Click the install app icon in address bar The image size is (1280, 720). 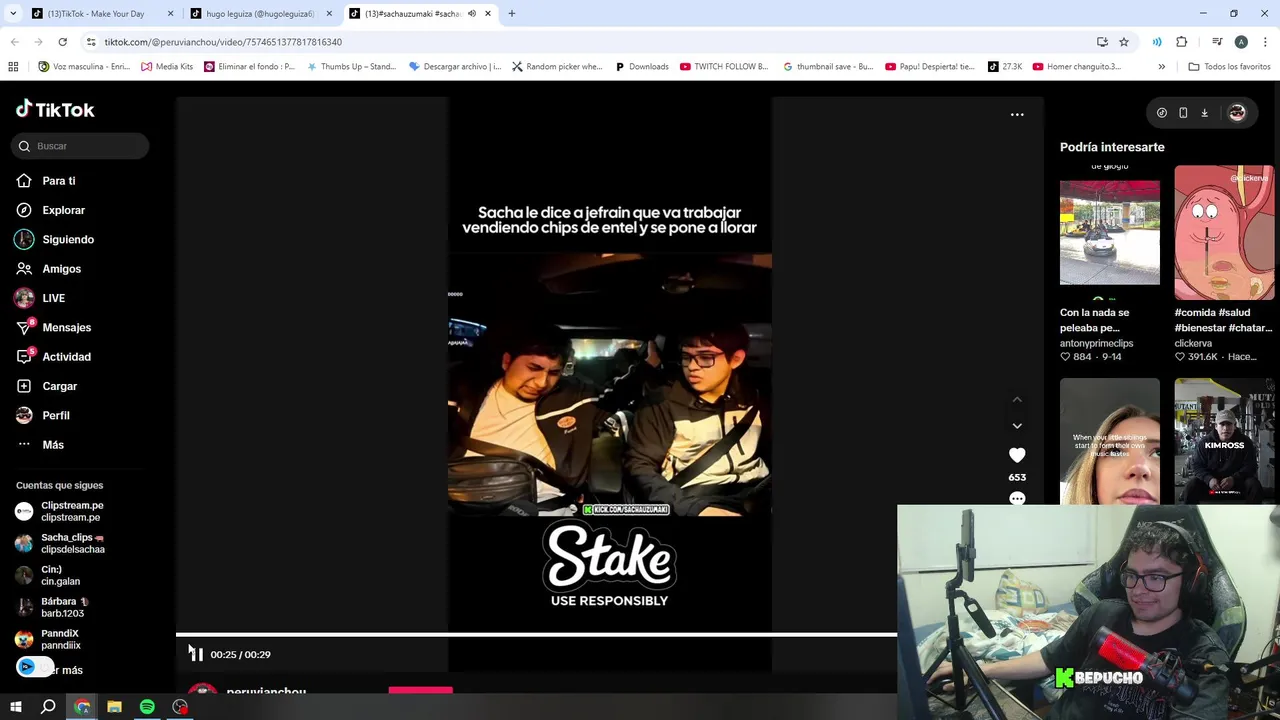tap(1102, 42)
